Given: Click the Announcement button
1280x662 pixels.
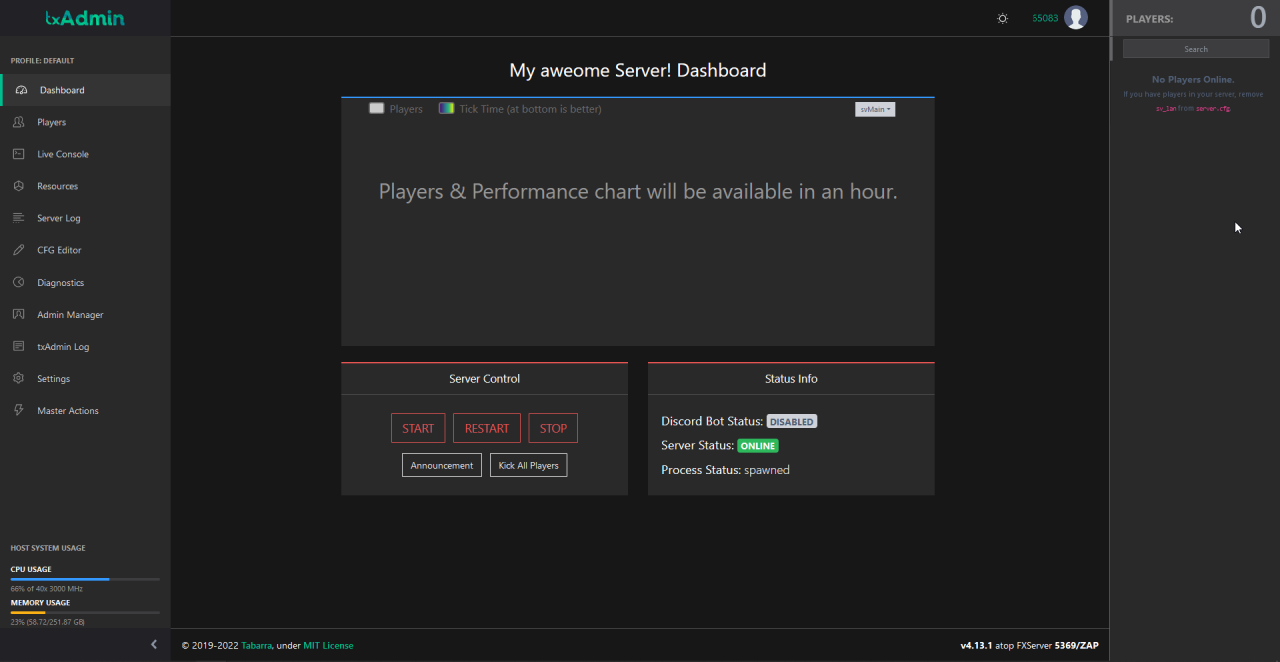Looking at the screenshot, I should (442, 465).
